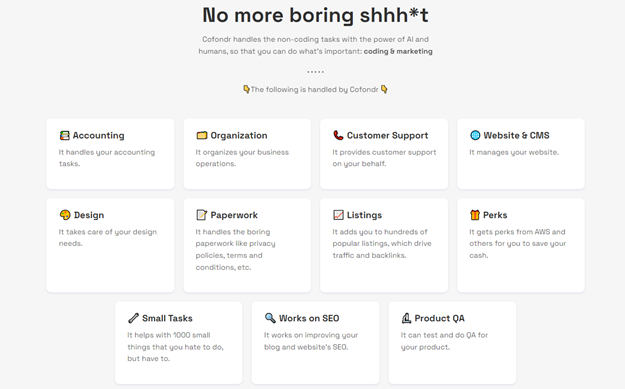Click the description about privacy policies and terms
The height and width of the screenshot is (389, 625).
point(235,250)
